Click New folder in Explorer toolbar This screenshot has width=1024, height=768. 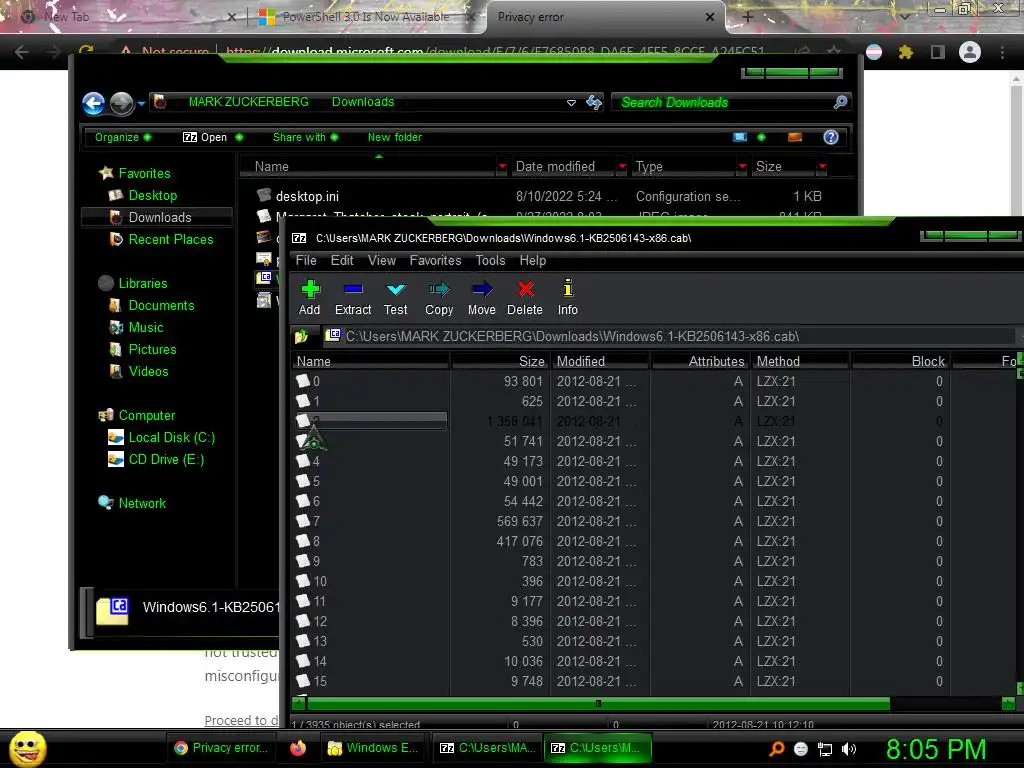[x=394, y=137]
